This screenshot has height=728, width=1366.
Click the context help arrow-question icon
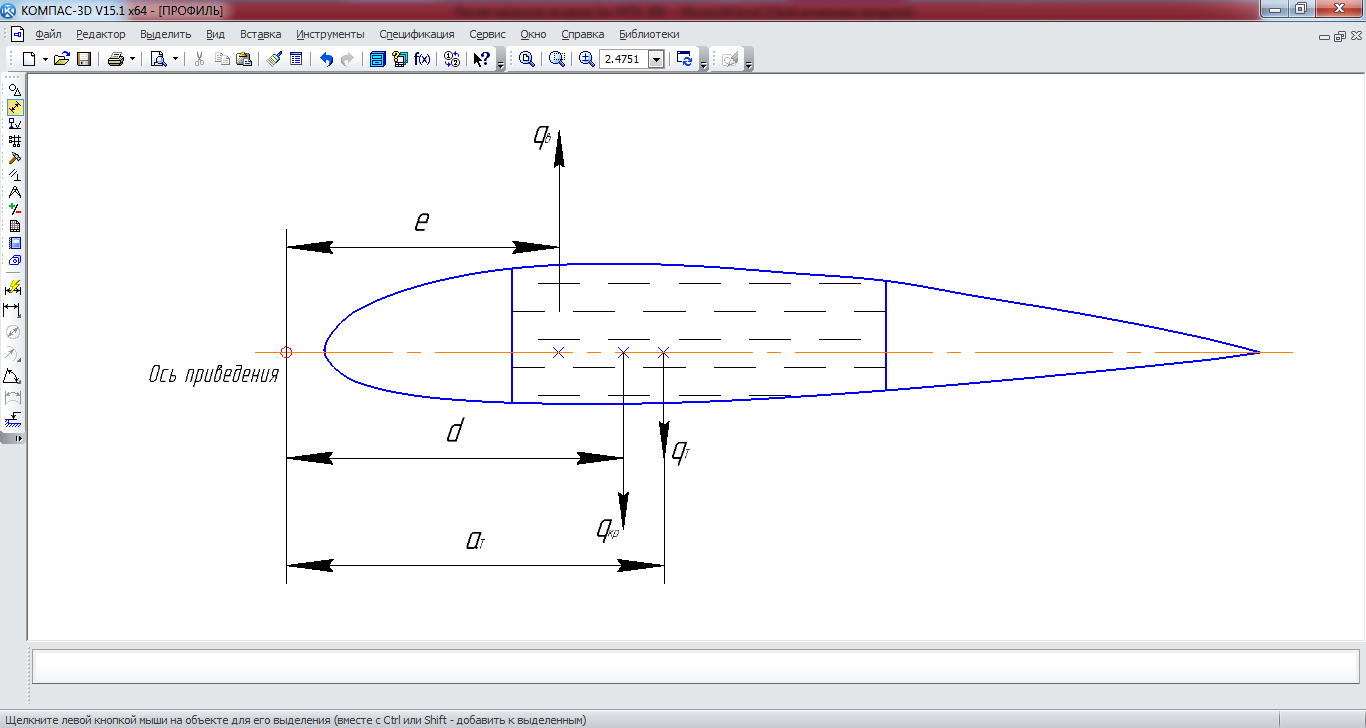coord(481,59)
